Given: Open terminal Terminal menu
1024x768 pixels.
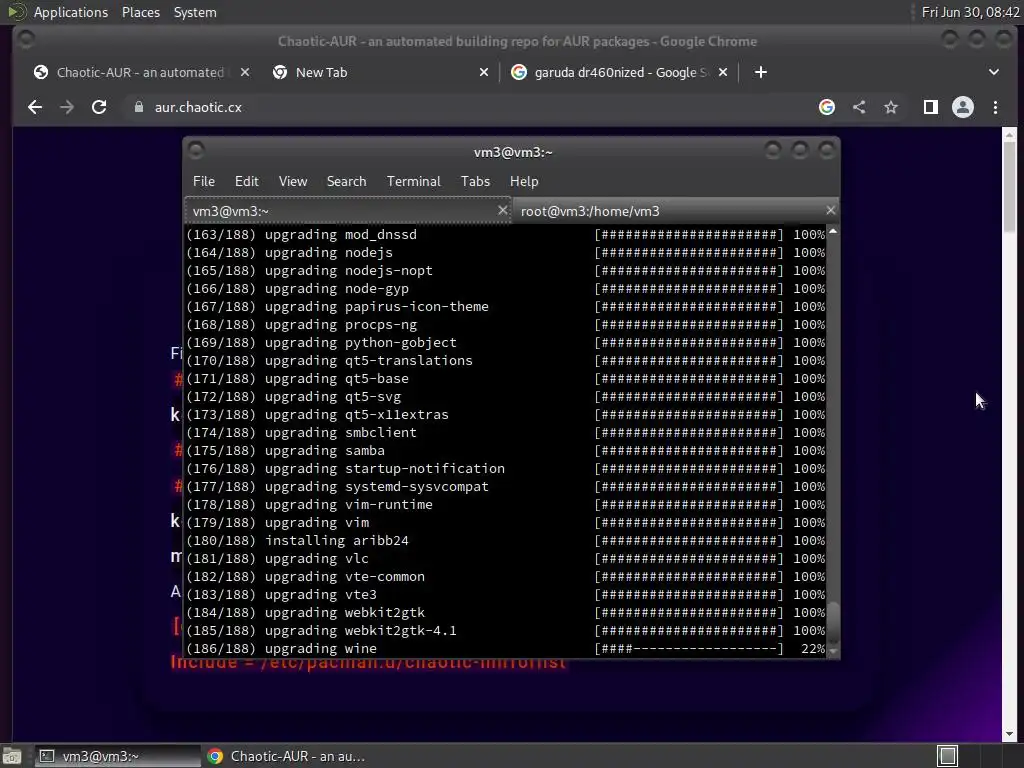Looking at the screenshot, I should 413,182.
